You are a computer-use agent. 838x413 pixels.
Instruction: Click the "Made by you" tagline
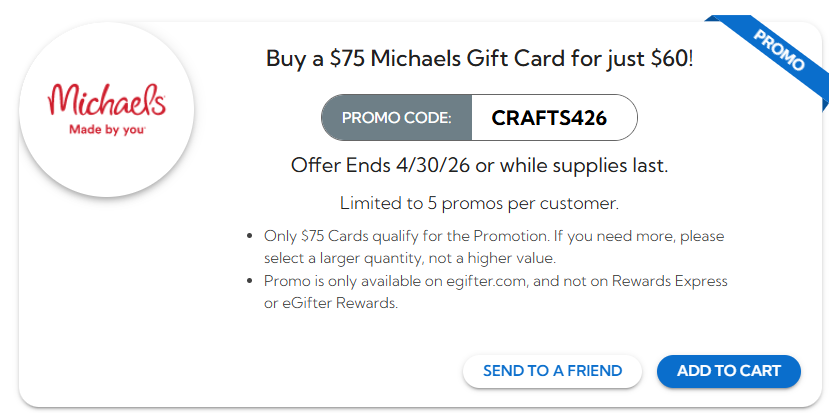point(104,129)
